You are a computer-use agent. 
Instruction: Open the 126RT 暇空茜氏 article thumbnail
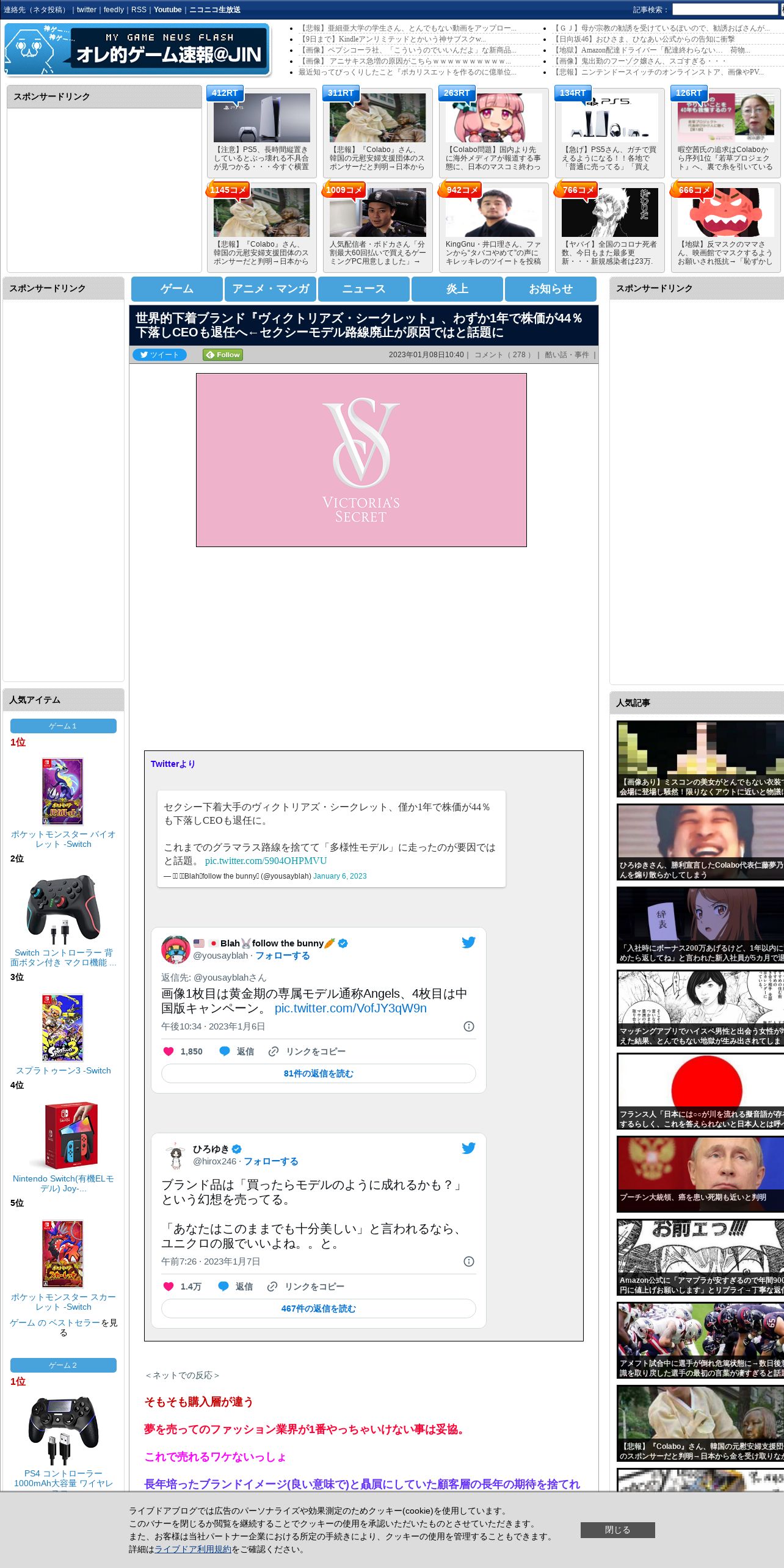[x=726, y=118]
